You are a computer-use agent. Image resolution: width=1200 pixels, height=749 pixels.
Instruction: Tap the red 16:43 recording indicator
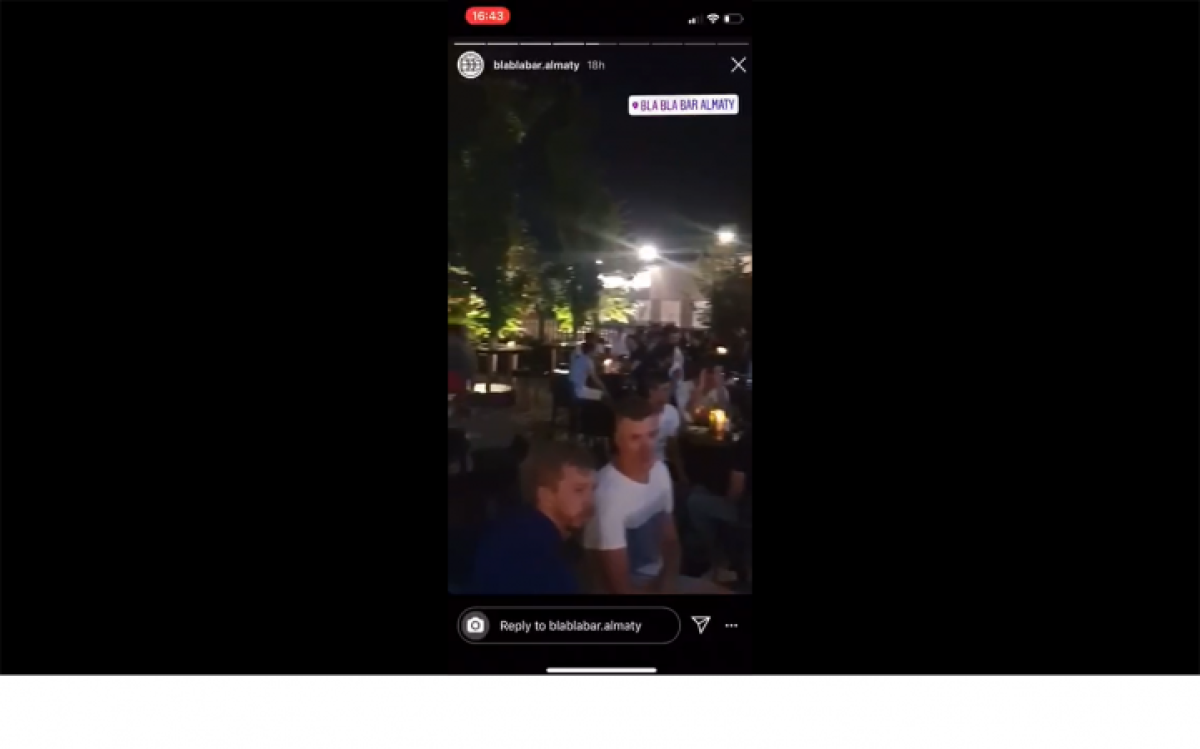[x=487, y=16]
